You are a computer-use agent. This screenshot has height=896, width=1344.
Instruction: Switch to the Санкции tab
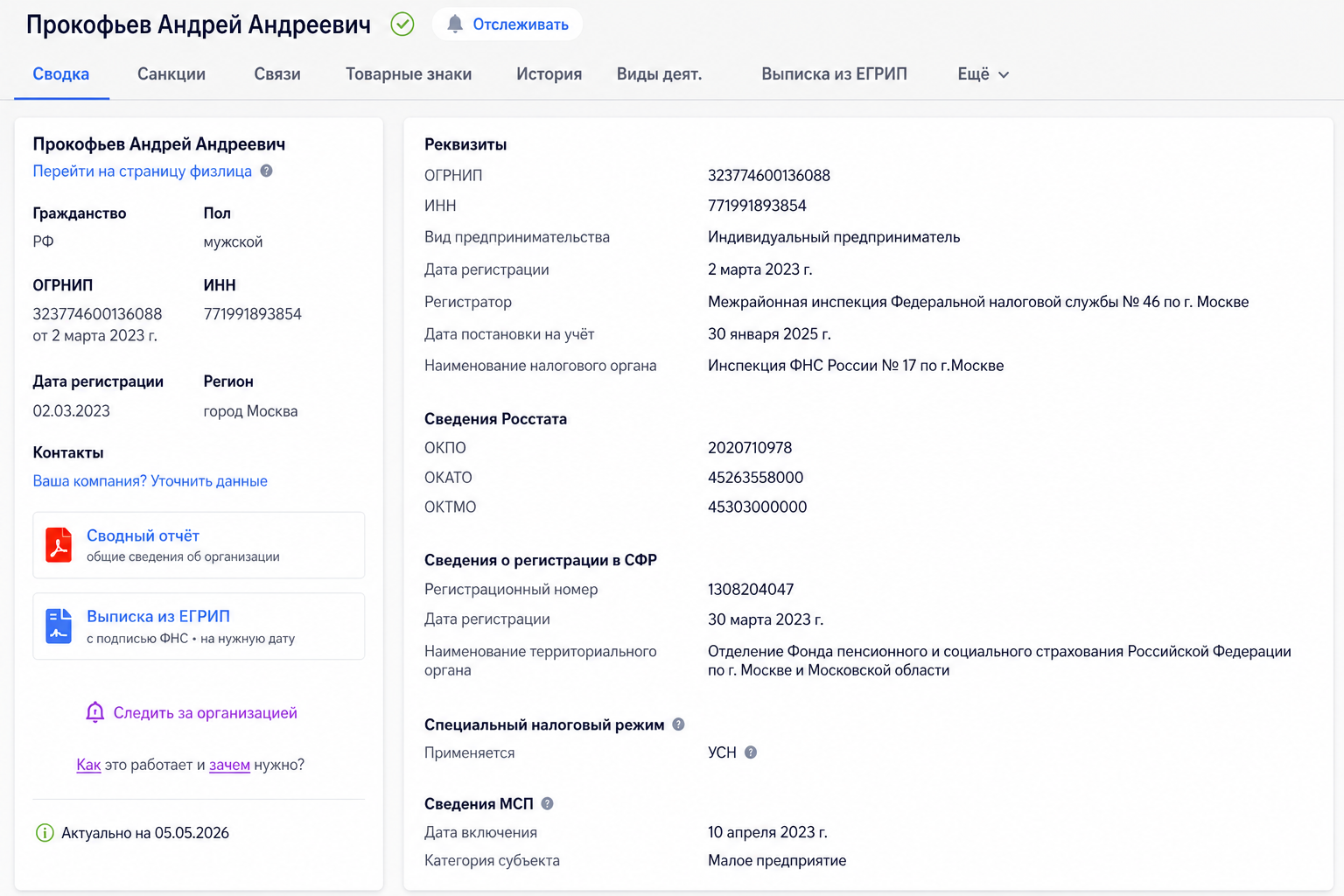pos(171,74)
